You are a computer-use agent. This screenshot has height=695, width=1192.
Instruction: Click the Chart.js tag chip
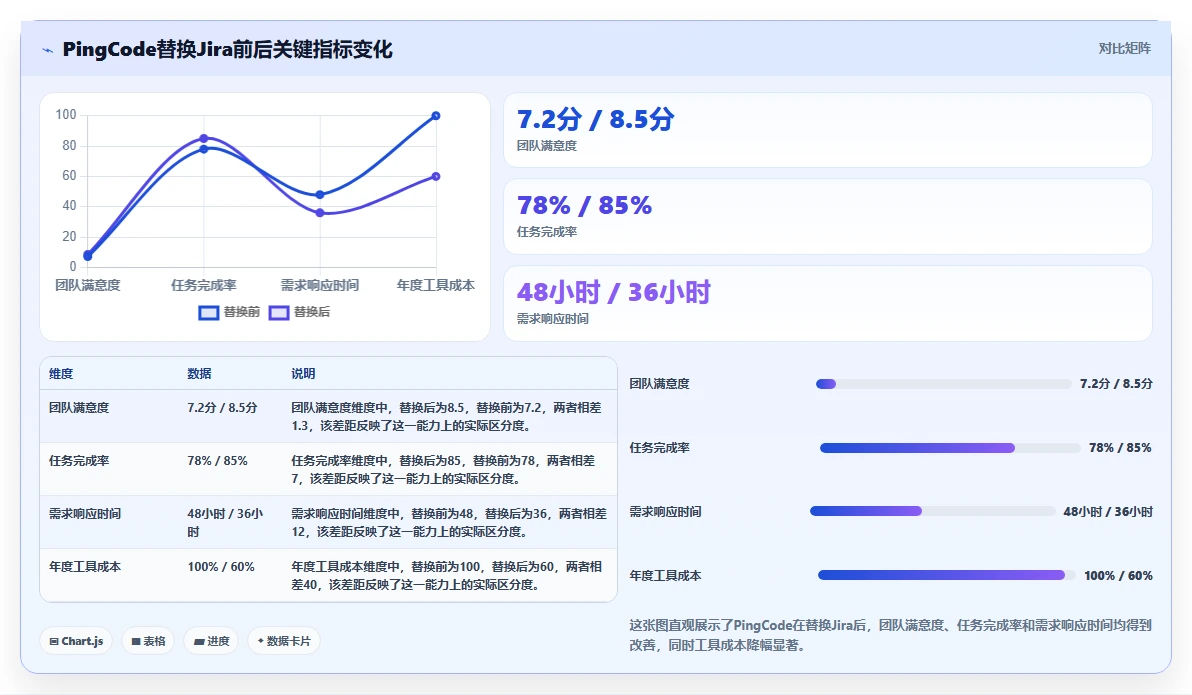[76, 641]
